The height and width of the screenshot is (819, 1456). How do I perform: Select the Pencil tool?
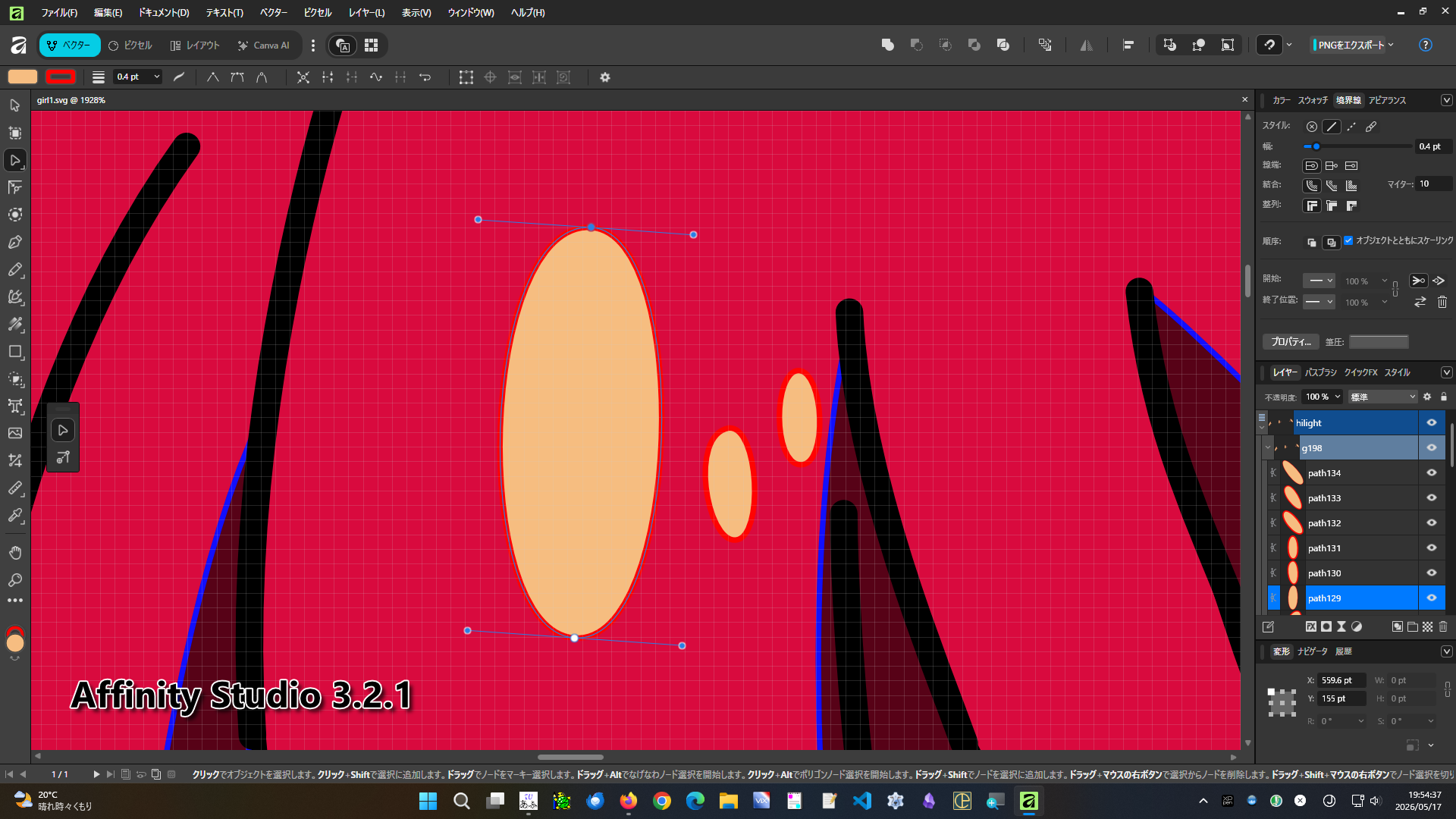[15, 269]
